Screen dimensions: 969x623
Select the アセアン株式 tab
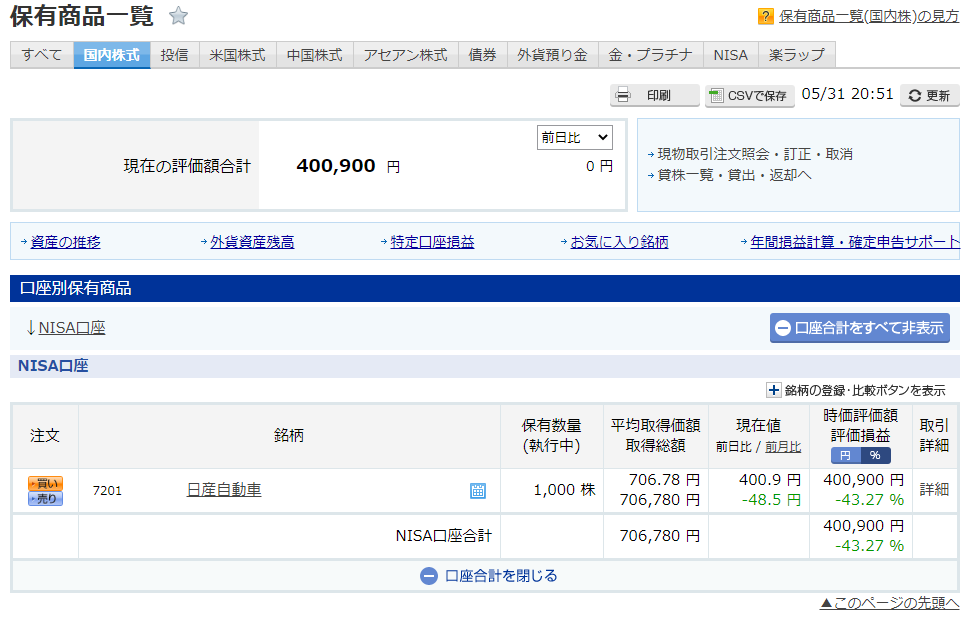tap(405, 55)
